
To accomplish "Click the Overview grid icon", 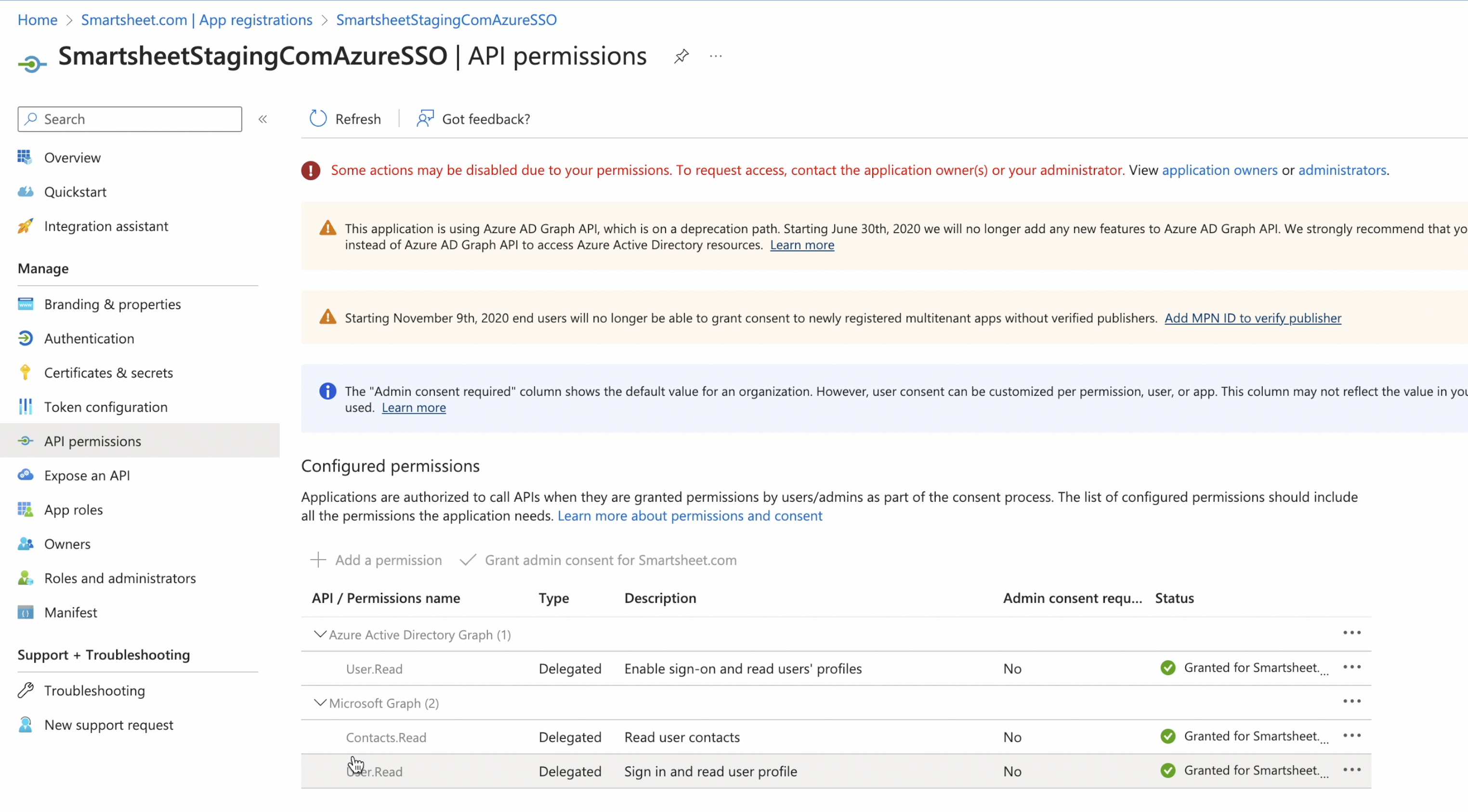I will pos(25,157).
